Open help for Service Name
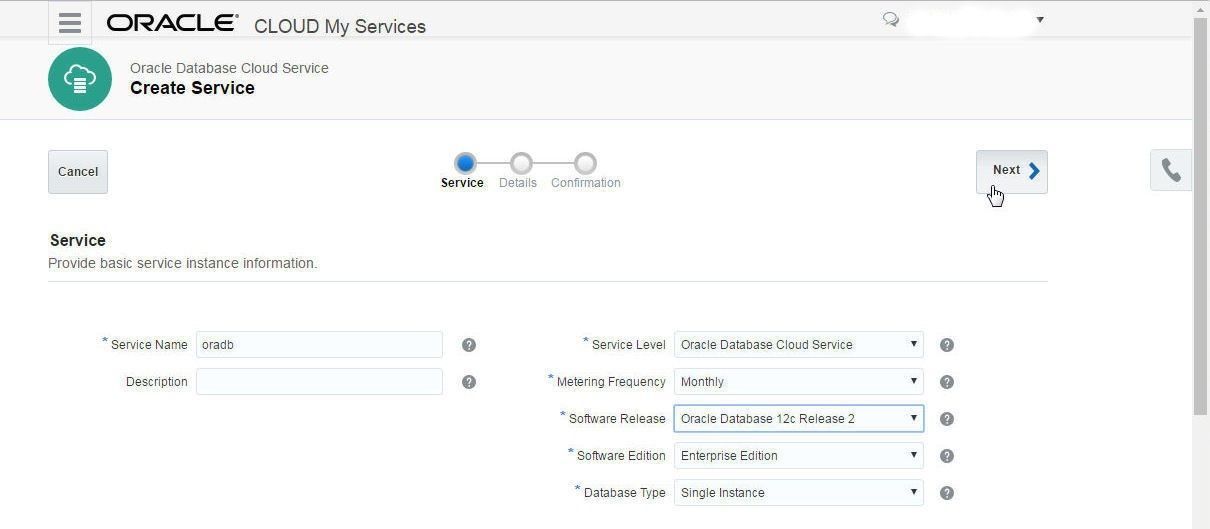This screenshot has height=529, width=1210. (x=469, y=345)
